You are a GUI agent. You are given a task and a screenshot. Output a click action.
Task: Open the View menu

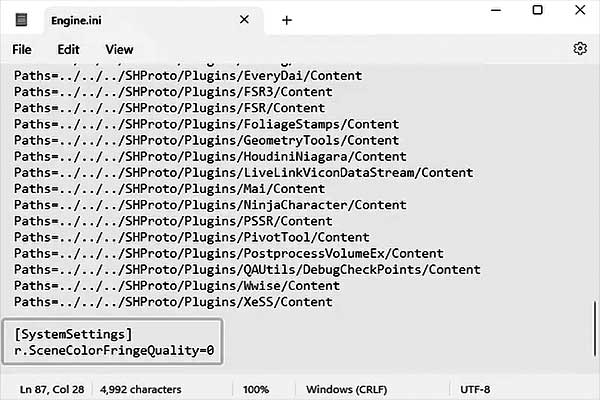click(119, 49)
